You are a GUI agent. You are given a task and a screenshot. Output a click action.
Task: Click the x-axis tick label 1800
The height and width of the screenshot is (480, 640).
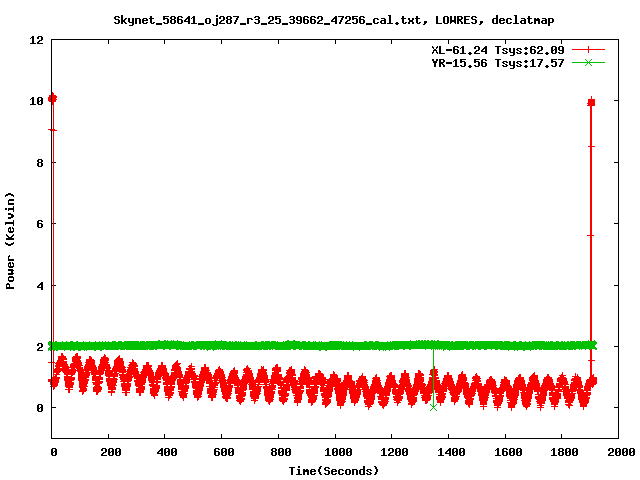point(564,452)
